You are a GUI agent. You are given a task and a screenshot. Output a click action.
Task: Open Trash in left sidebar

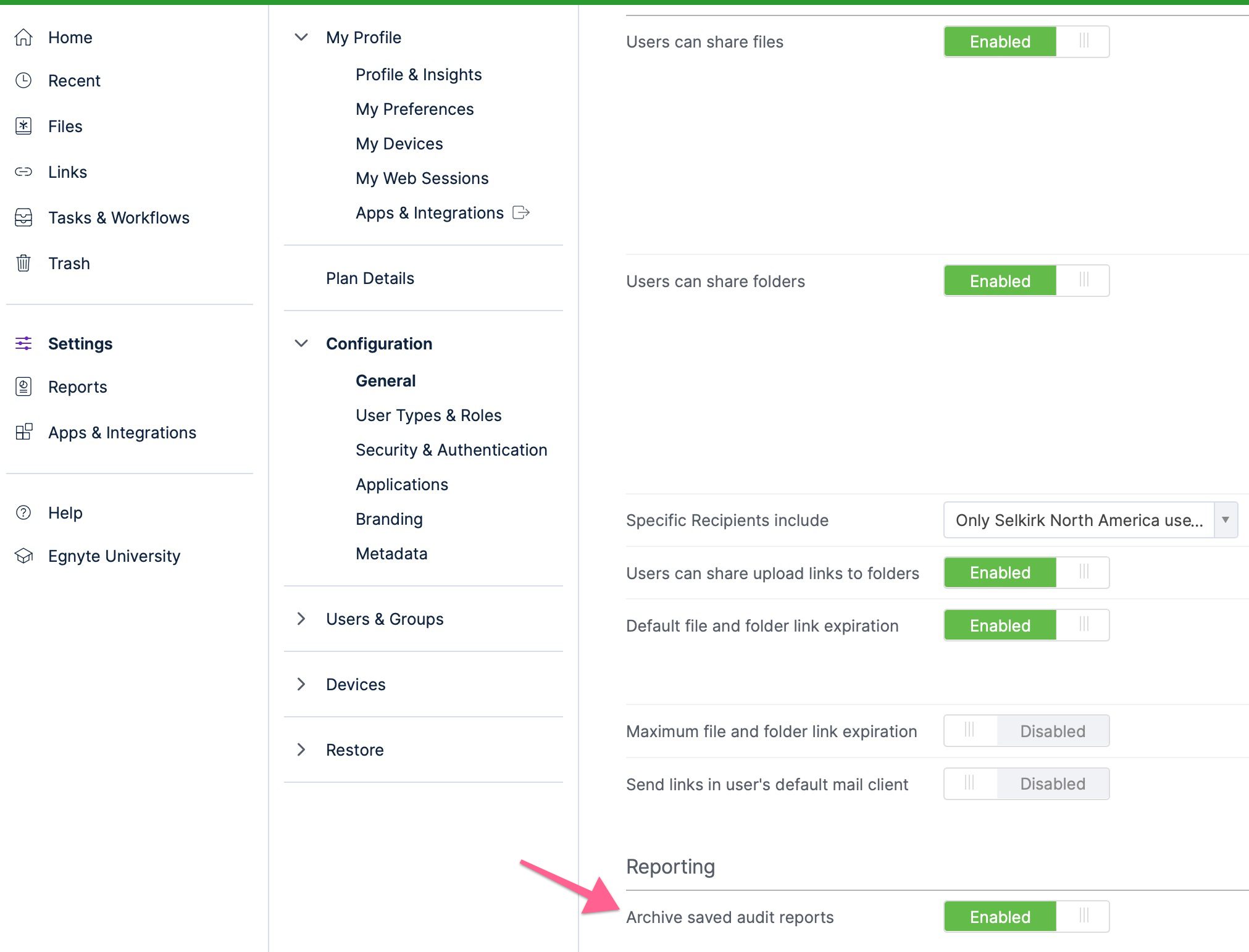click(69, 264)
